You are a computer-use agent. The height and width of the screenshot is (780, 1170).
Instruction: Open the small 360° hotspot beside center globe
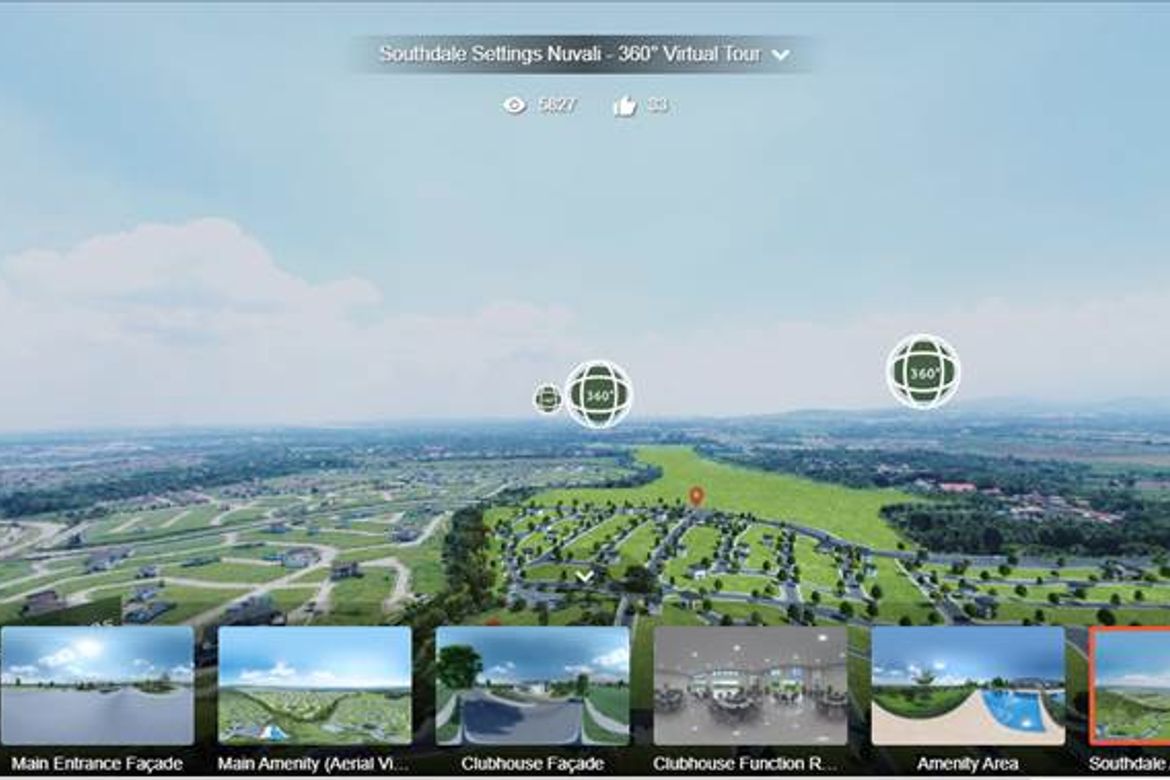point(548,399)
